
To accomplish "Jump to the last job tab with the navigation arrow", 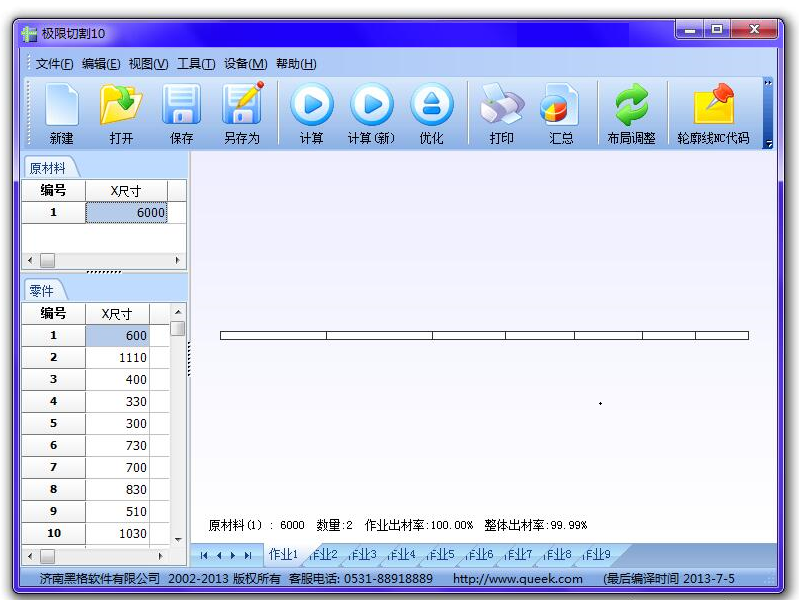I will 248,556.
